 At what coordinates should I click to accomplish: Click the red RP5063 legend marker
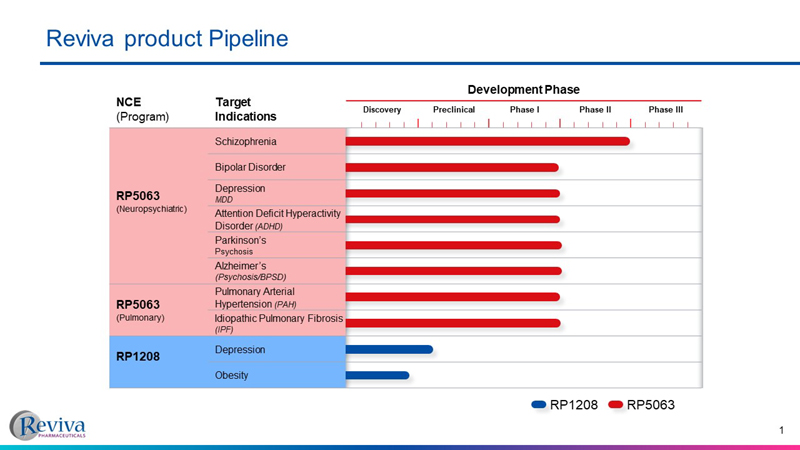click(615, 404)
